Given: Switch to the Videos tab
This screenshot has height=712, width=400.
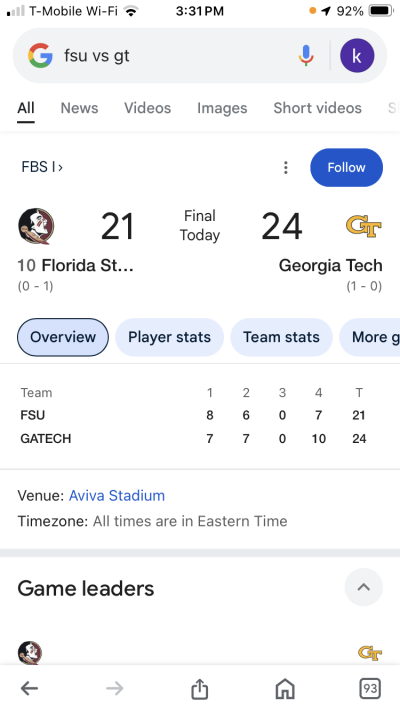Looking at the screenshot, I should pos(148,108).
